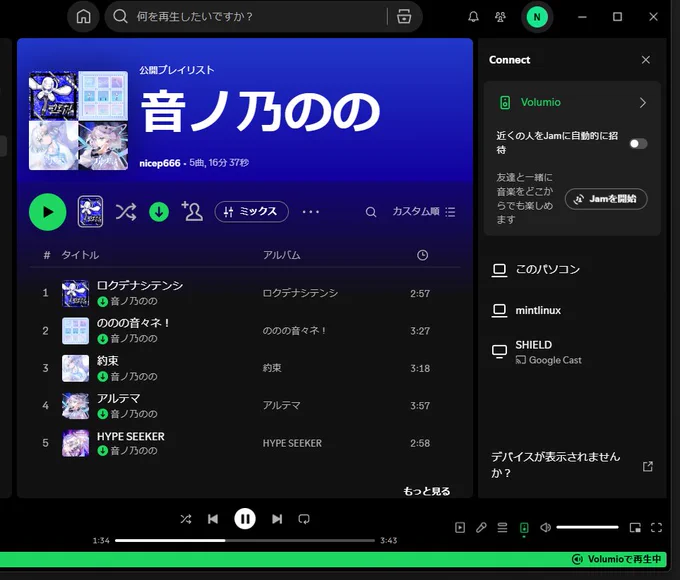Click the duration clock column icon
Viewport: 680px width, 580px height.
point(422,255)
